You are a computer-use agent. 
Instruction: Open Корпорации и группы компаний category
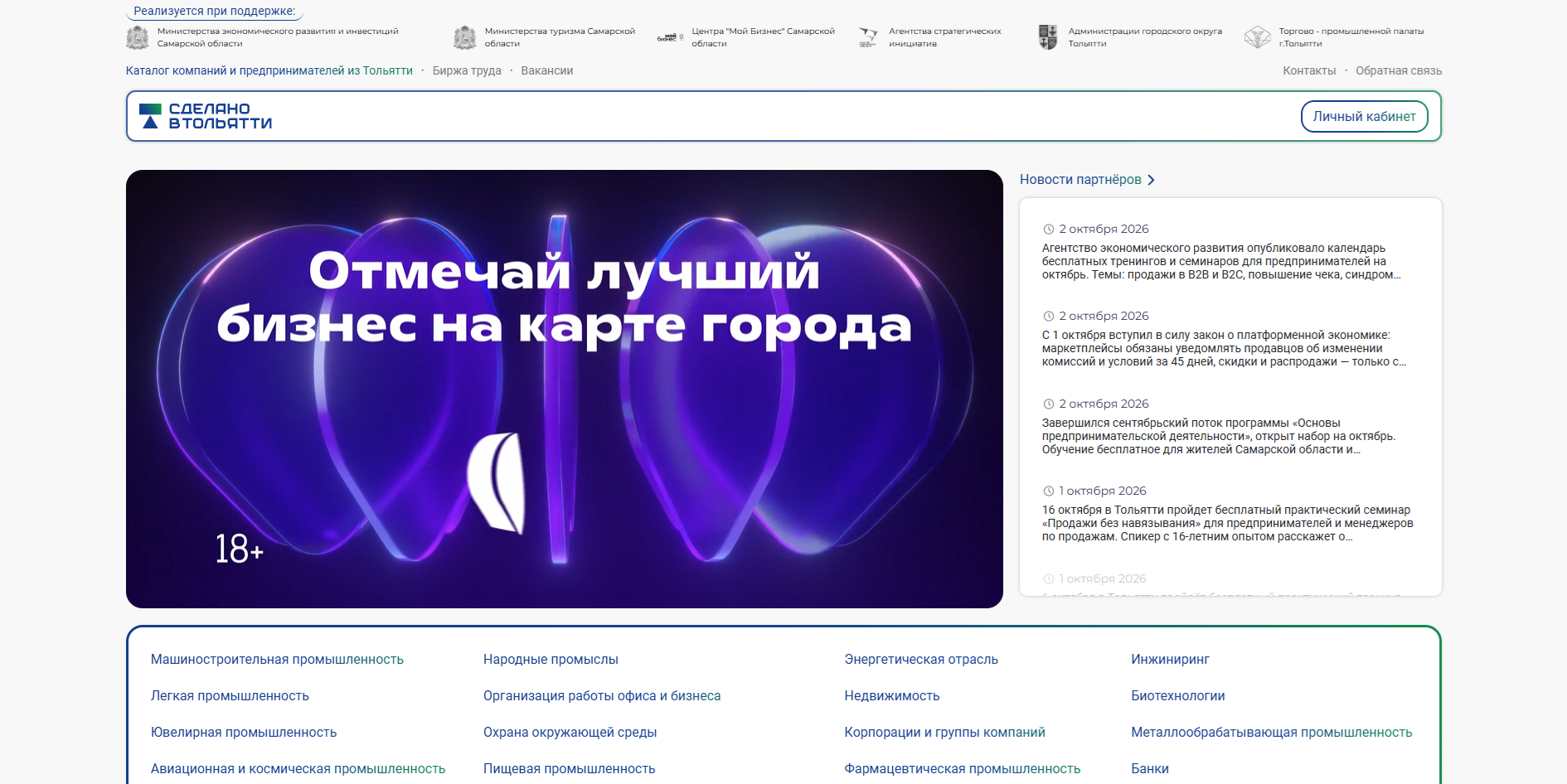944,733
